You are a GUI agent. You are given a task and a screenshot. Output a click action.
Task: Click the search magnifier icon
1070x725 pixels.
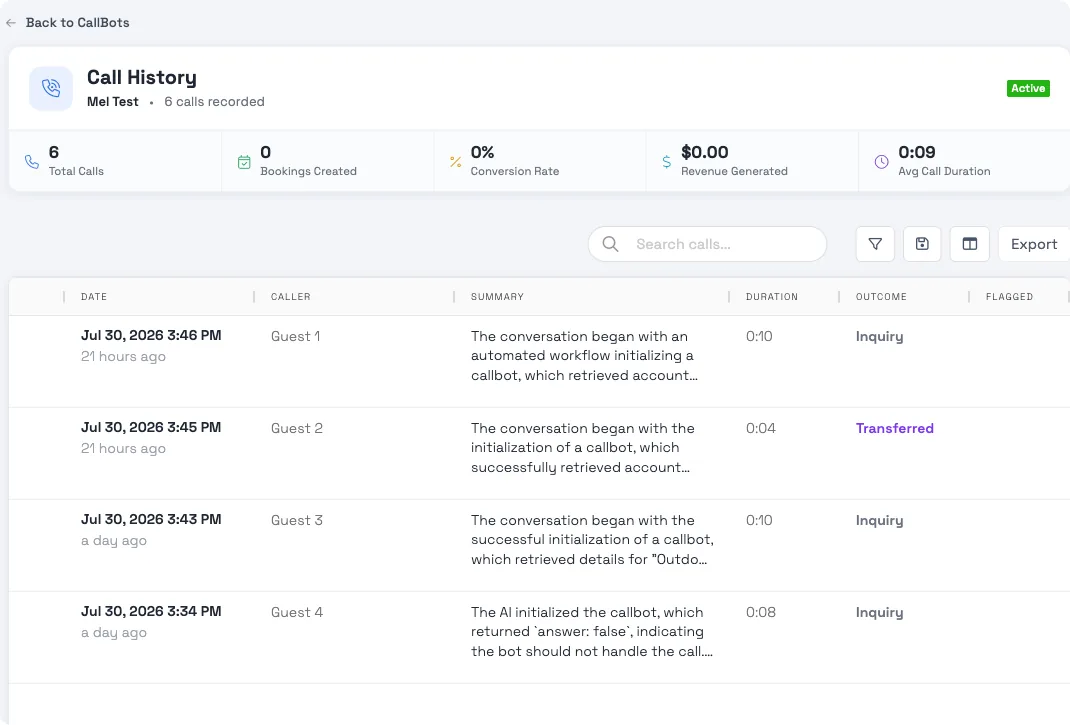[610, 244]
